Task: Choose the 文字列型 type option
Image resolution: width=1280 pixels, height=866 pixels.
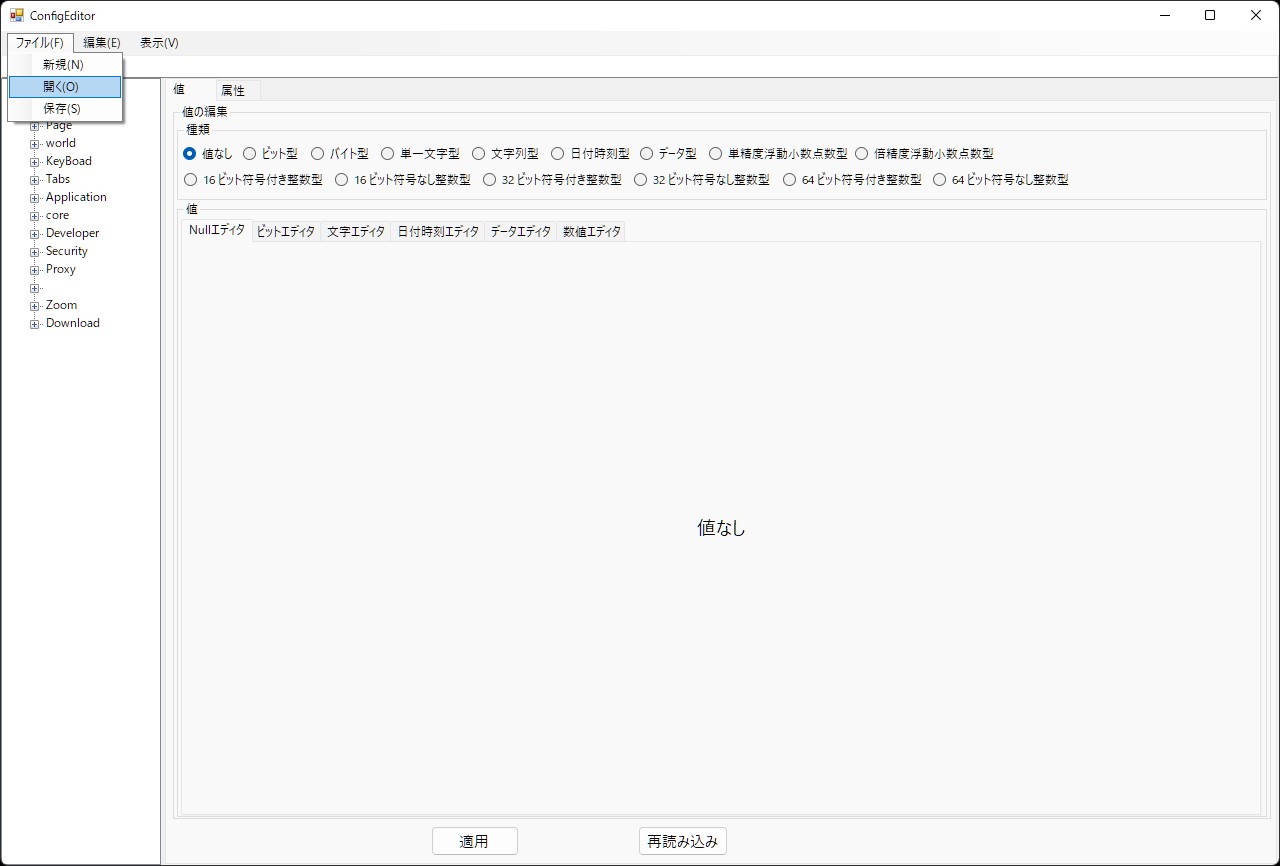Action: tap(479, 154)
